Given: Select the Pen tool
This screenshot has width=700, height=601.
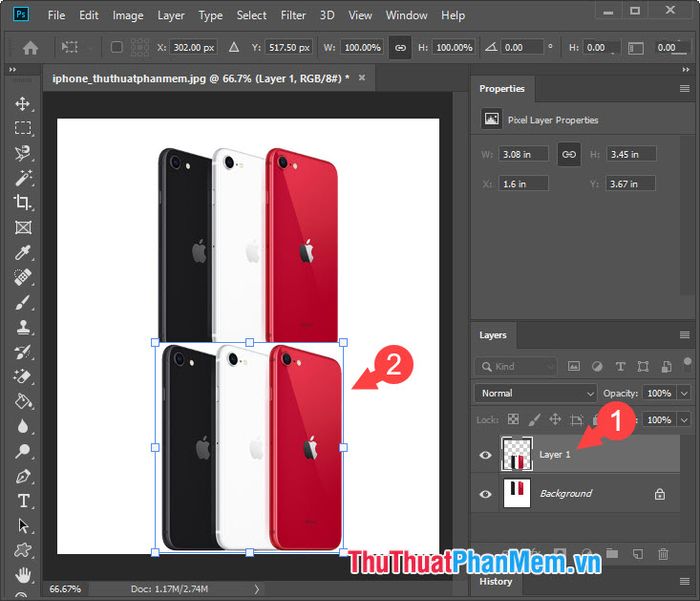Looking at the screenshot, I should click(23, 476).
